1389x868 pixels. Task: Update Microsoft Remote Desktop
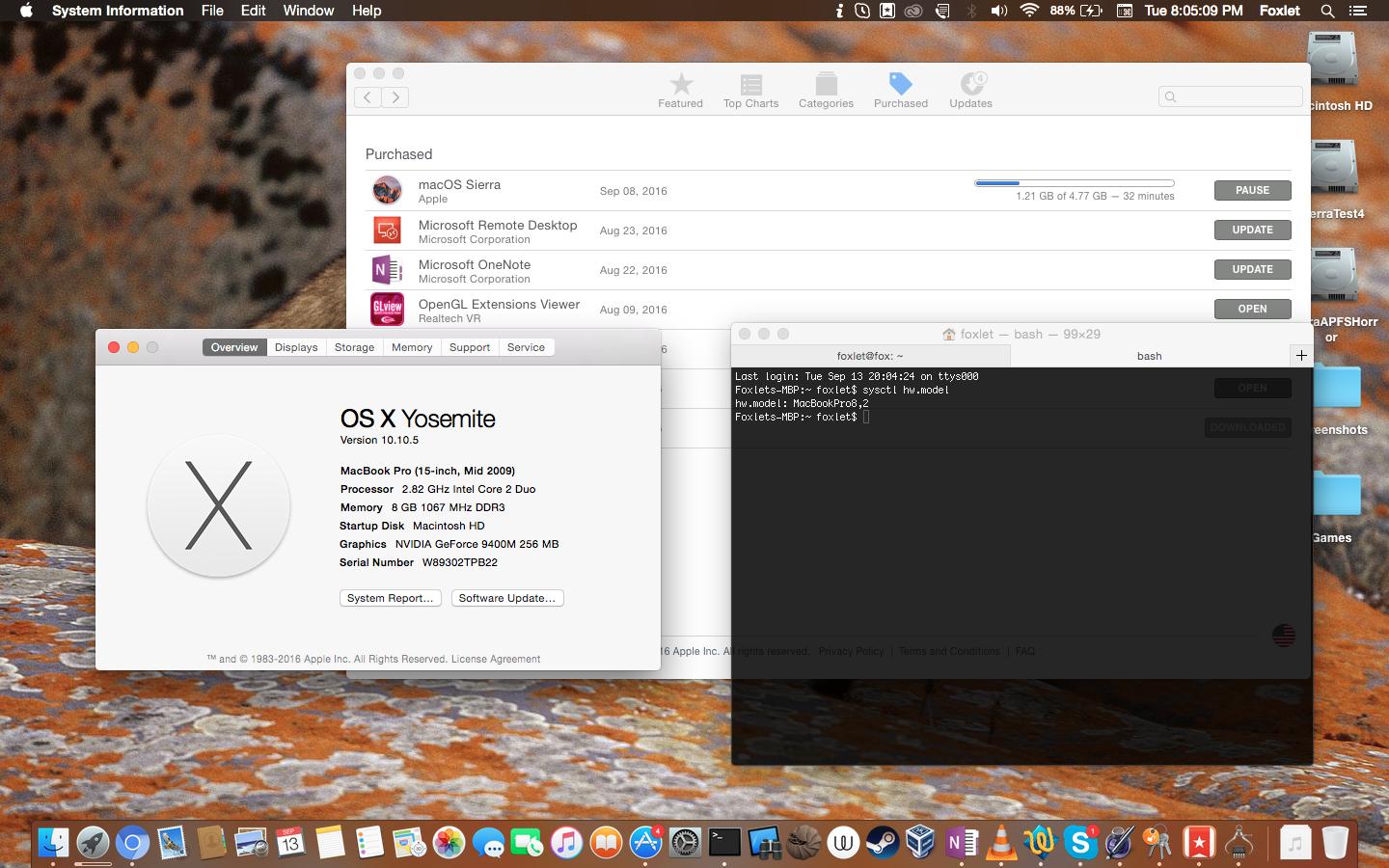[1252, 230]
